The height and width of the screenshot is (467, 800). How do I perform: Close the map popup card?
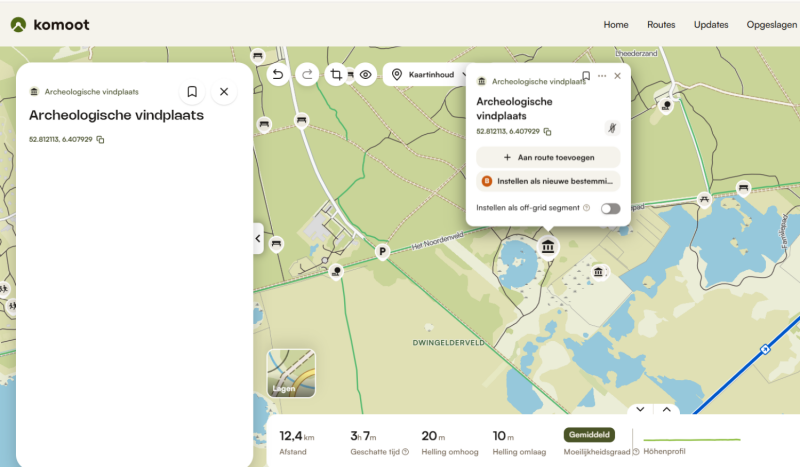pyautogui.click(x=617, y=76)
